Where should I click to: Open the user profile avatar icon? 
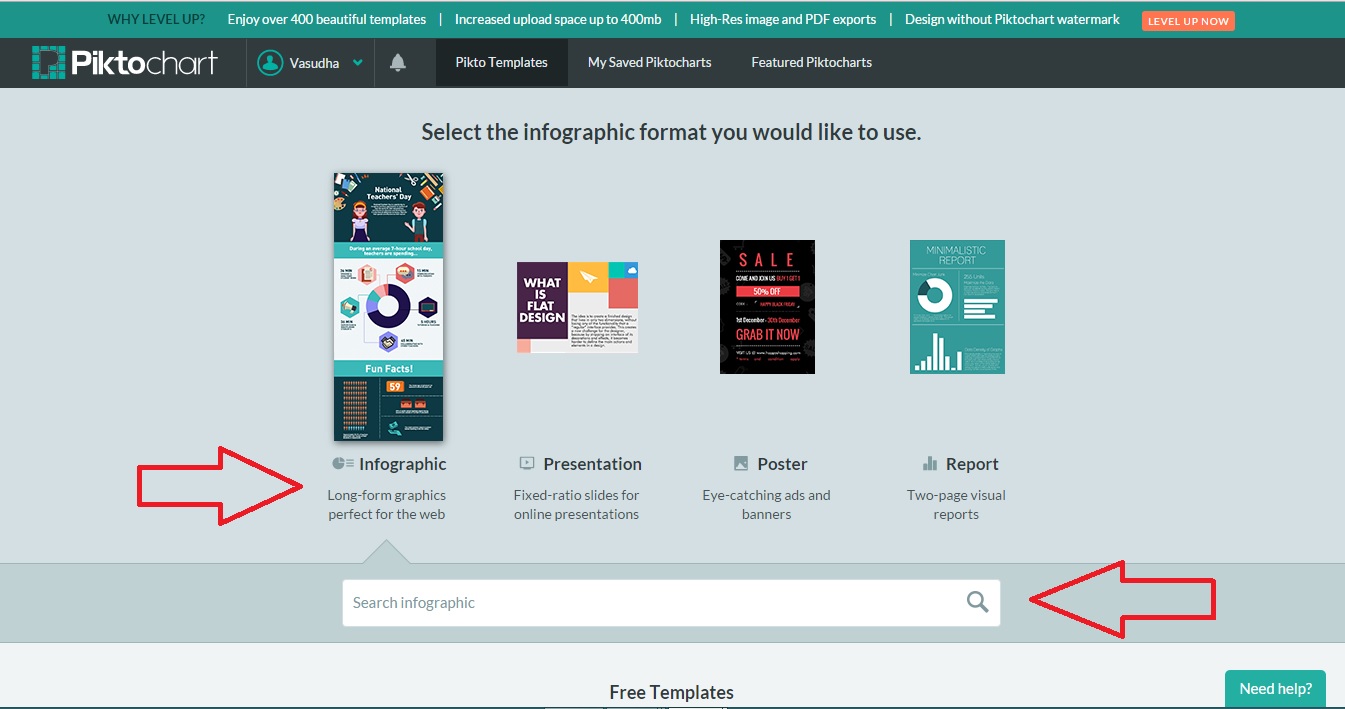point(270,62)
